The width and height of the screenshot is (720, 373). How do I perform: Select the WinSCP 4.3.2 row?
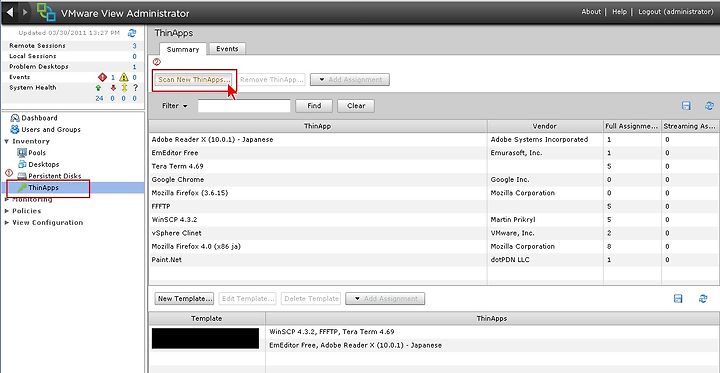pyautogui.click(x=434, y=220)
